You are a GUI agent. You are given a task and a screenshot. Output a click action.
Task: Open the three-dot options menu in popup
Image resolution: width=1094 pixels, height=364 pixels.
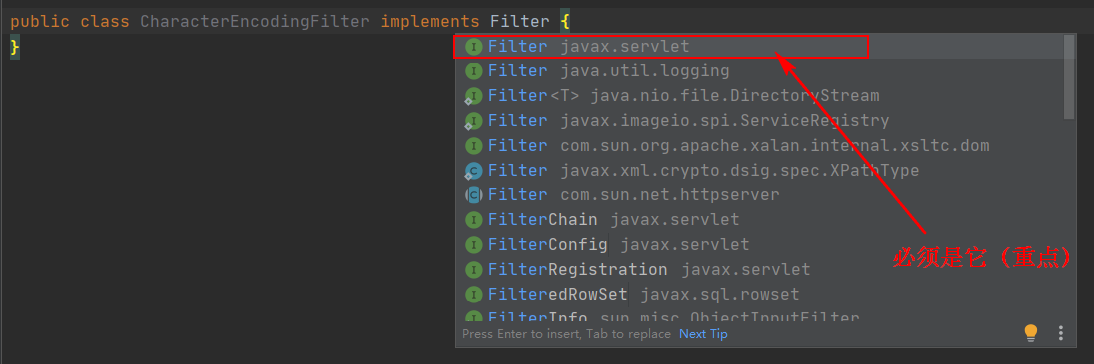1061,333
